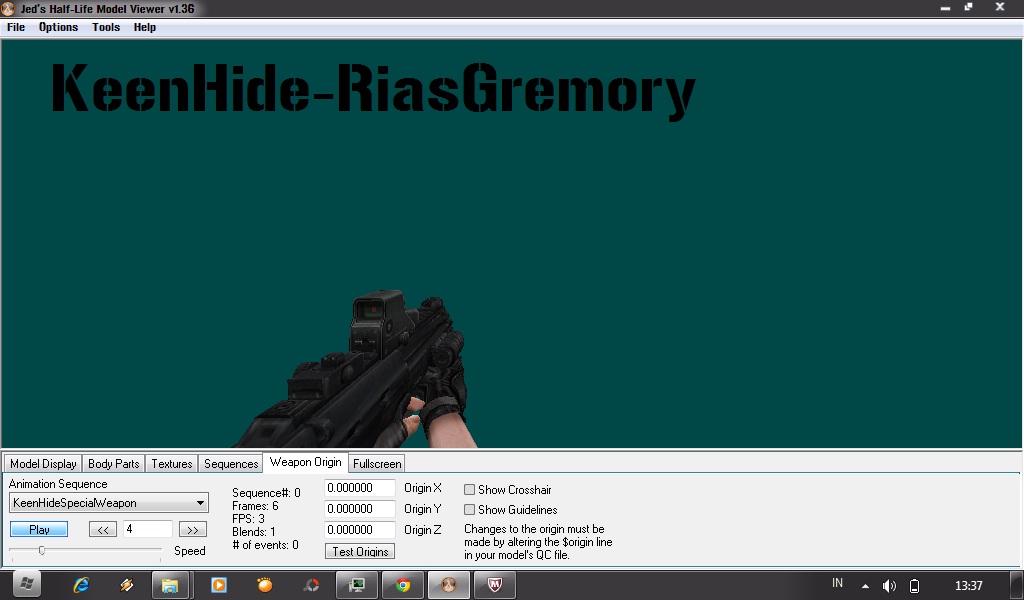The height and width of the screenshot is (600, 1024).
Task: Click the Jed's Model Viewer title icon
Action: pos(8,8)
